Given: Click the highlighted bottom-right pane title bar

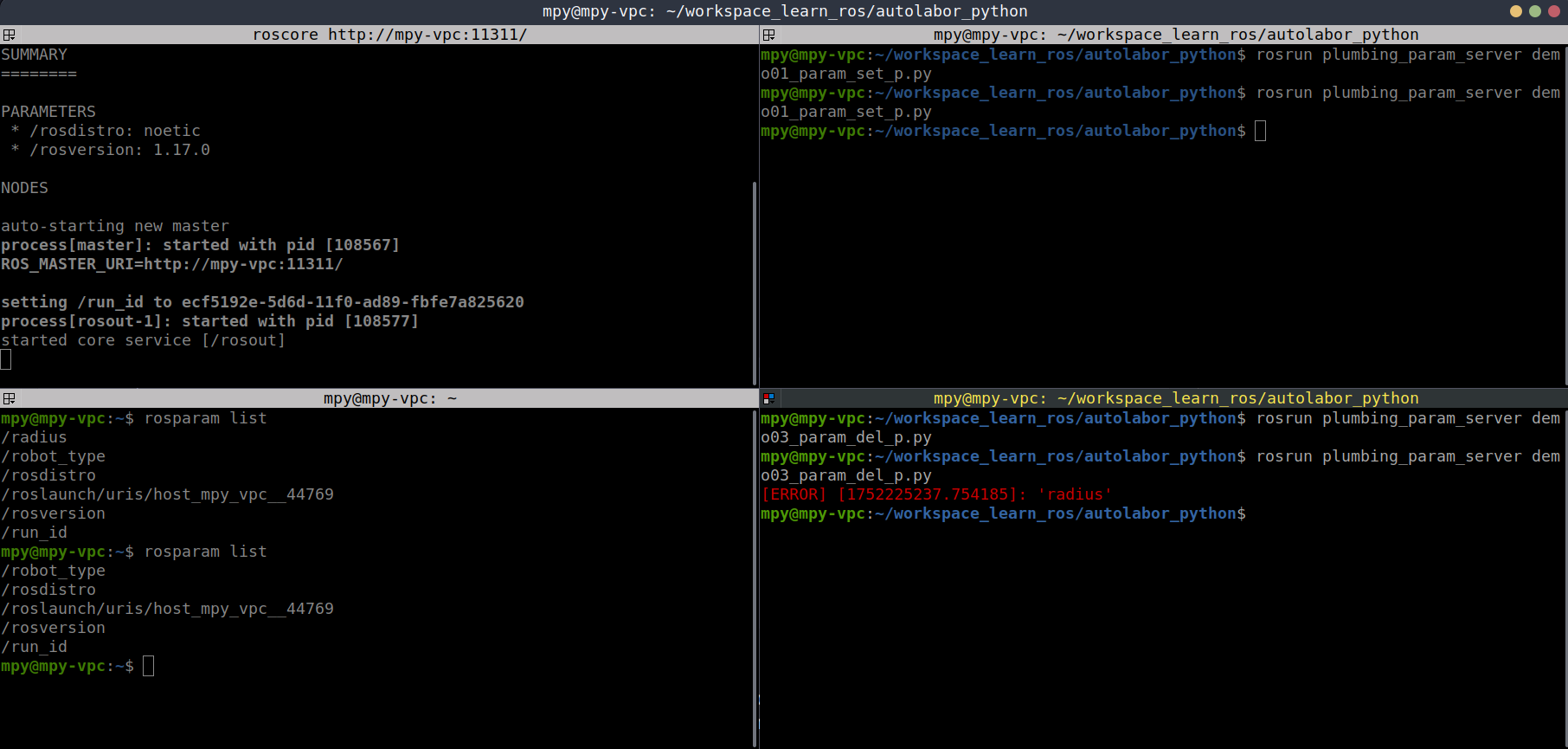Looking at the screenshot, I should [1175, 398].
